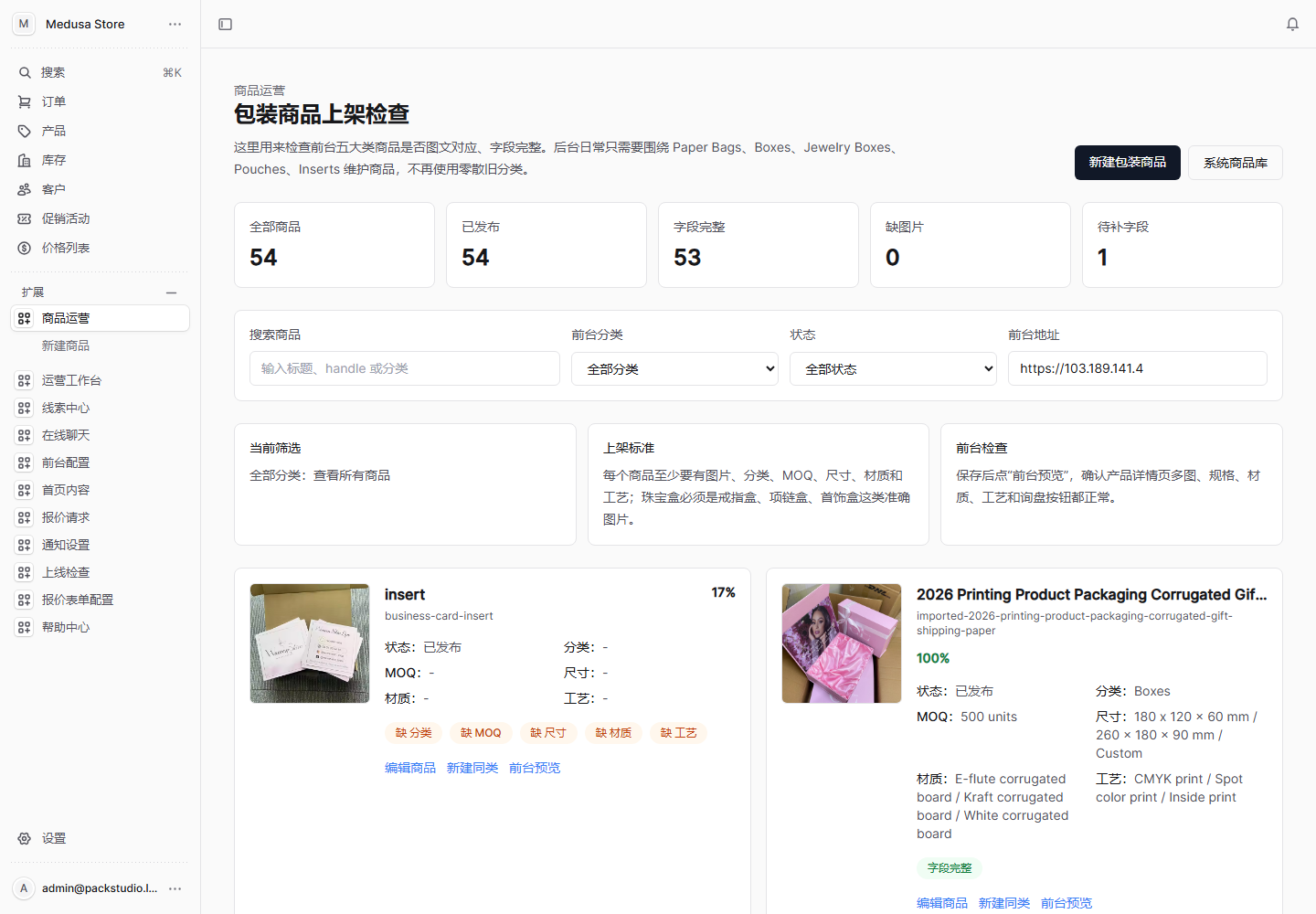Click the 运营工作台 grid icon
1316x914 pixels.
tap(25, 380)
